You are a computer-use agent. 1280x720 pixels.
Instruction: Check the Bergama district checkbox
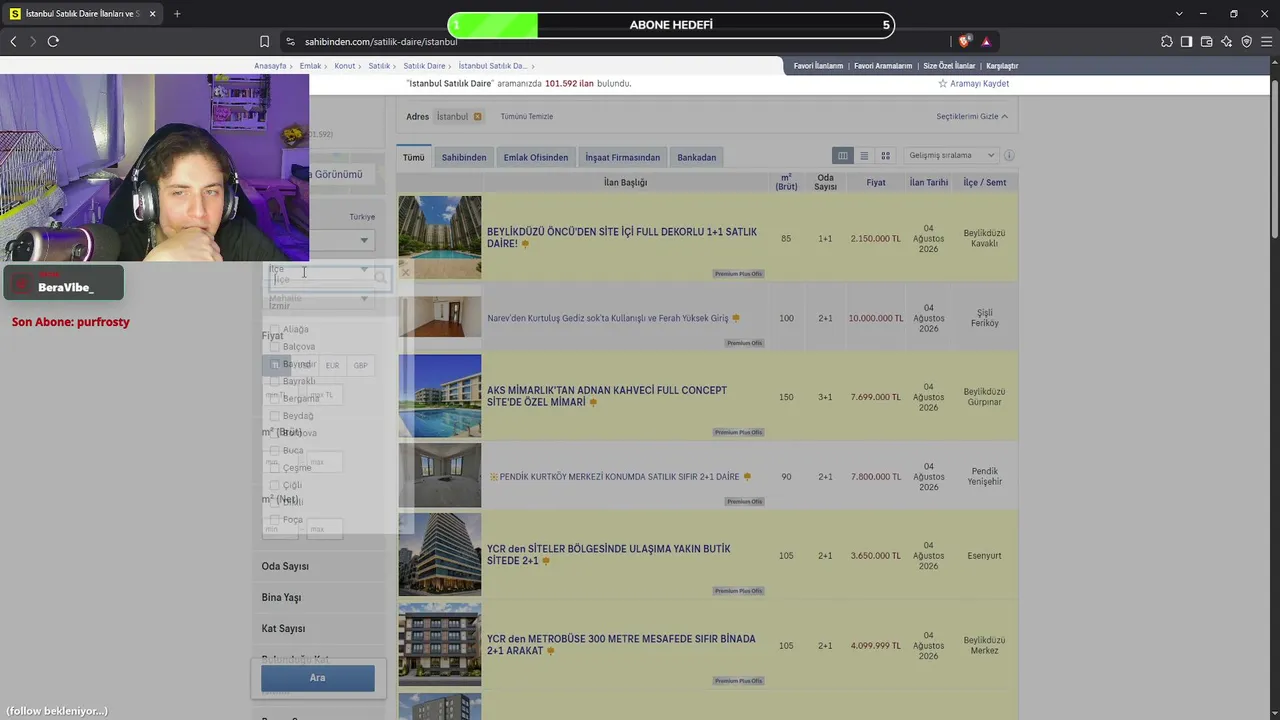(276, 398)
